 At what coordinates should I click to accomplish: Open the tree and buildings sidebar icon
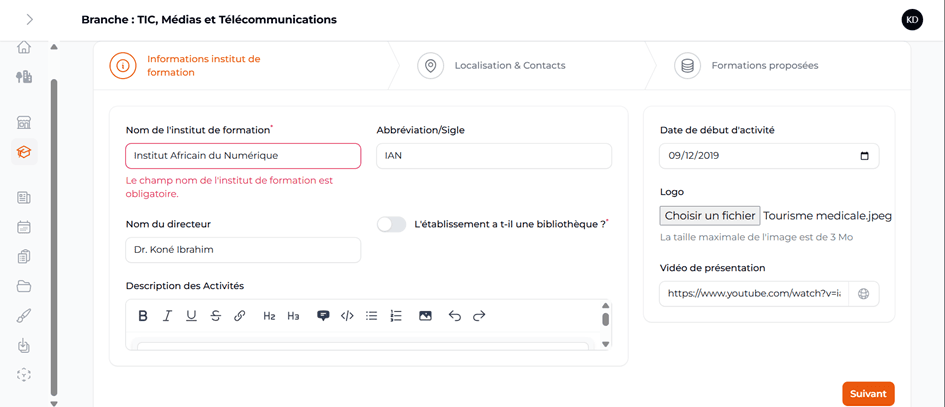click(24, 77)
